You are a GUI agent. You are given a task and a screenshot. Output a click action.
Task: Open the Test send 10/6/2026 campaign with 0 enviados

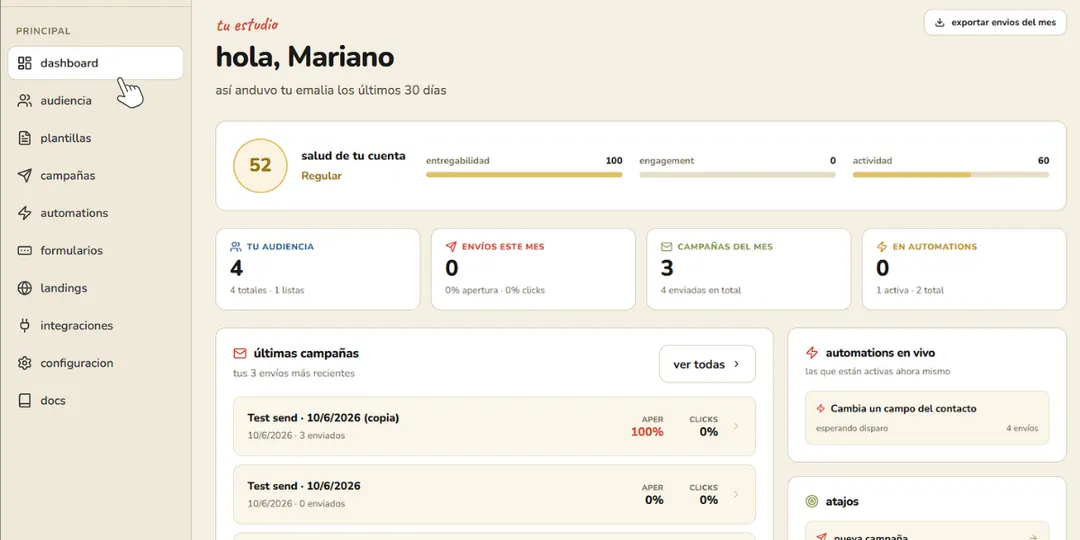[x=495, y=495]
